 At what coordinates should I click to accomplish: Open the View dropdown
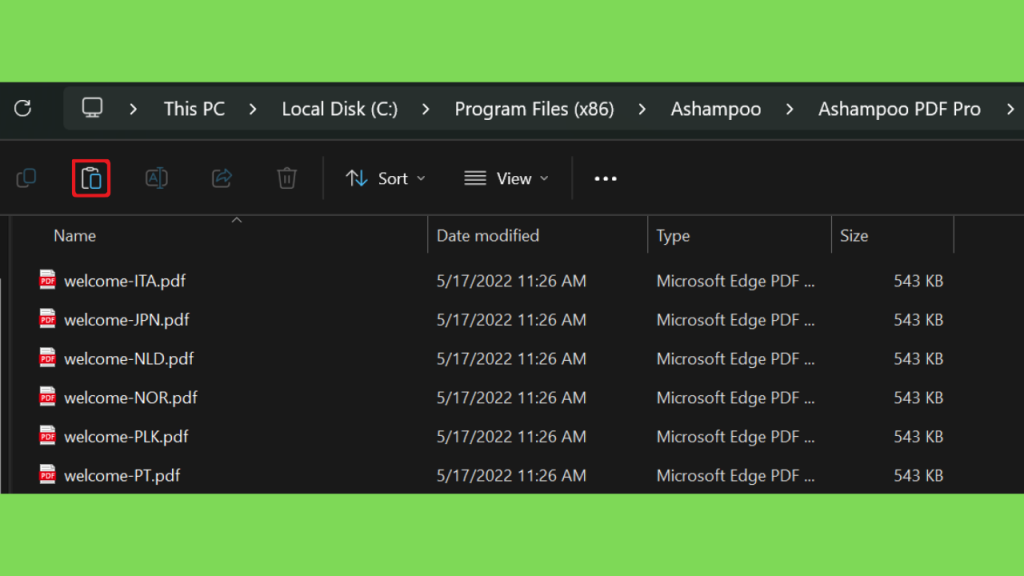click(x=506, y=178)
